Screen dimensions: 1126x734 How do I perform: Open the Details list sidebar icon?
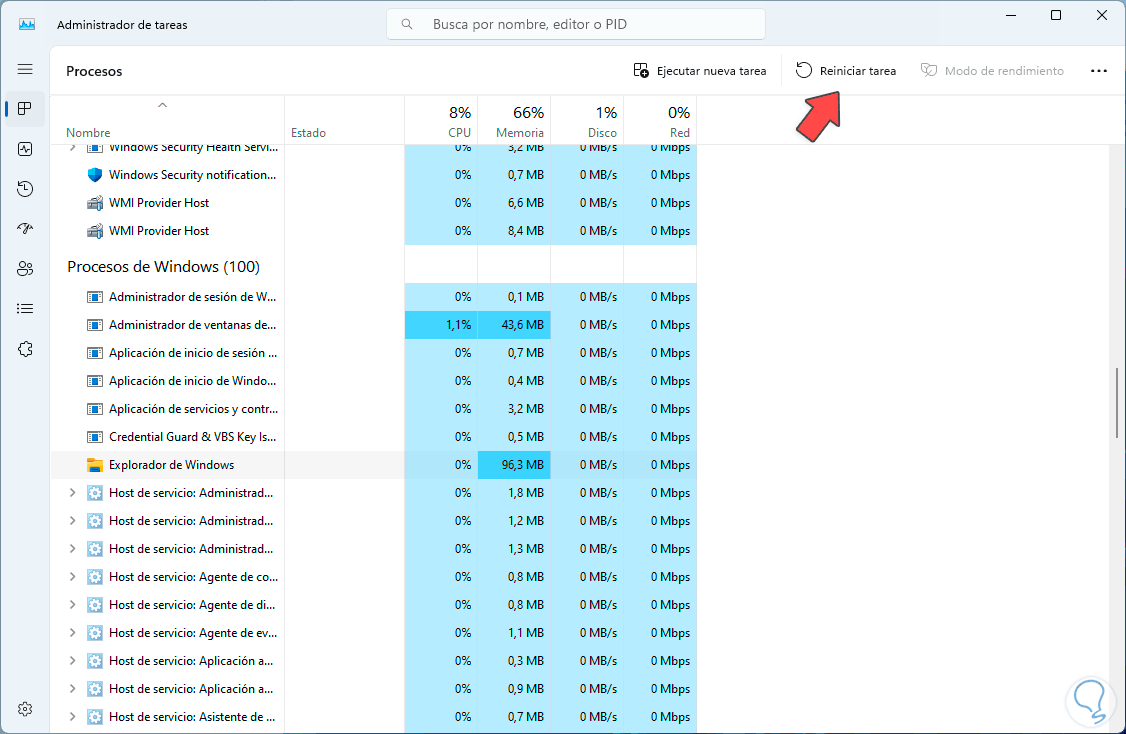point(25,309)
